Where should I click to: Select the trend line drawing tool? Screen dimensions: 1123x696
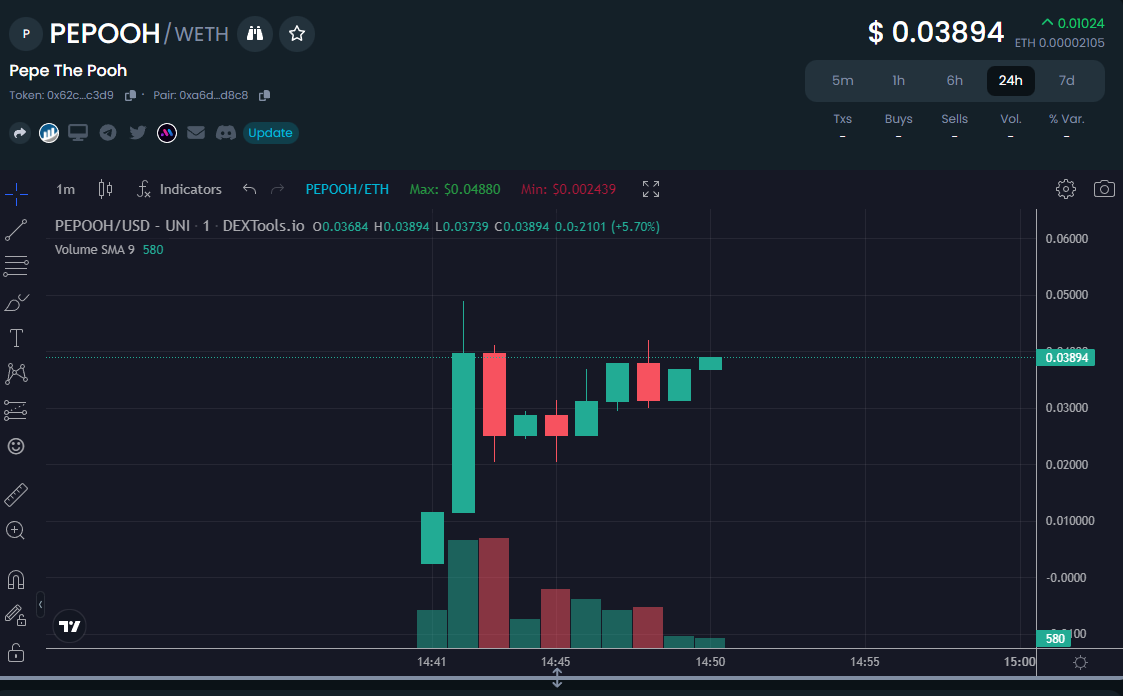(16, 230)
